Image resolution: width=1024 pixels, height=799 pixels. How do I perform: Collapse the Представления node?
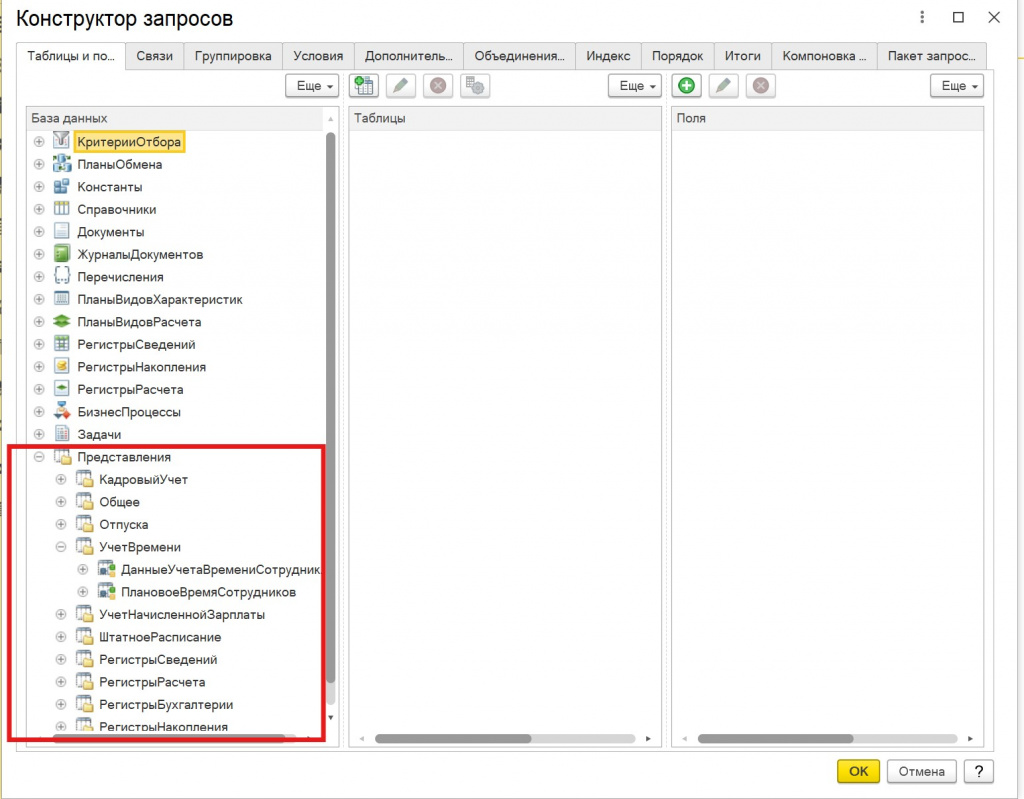pos(39,457)
